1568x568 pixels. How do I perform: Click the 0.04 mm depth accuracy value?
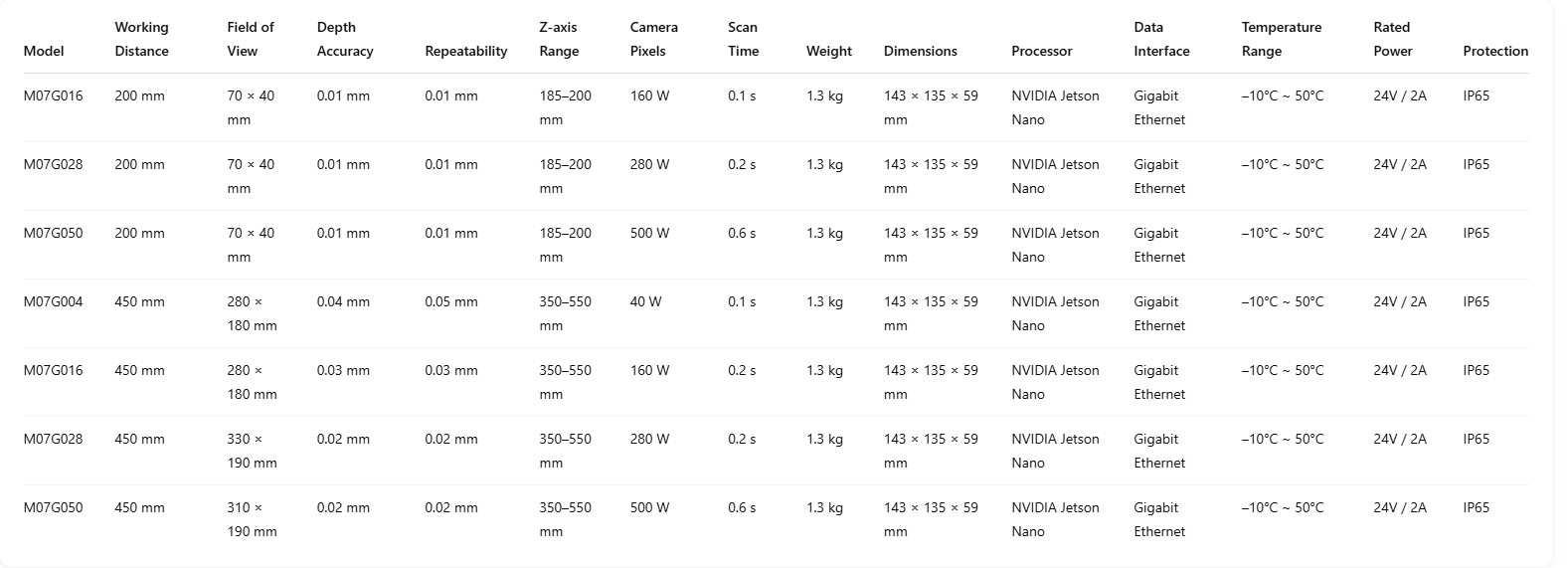coord(343,302)
